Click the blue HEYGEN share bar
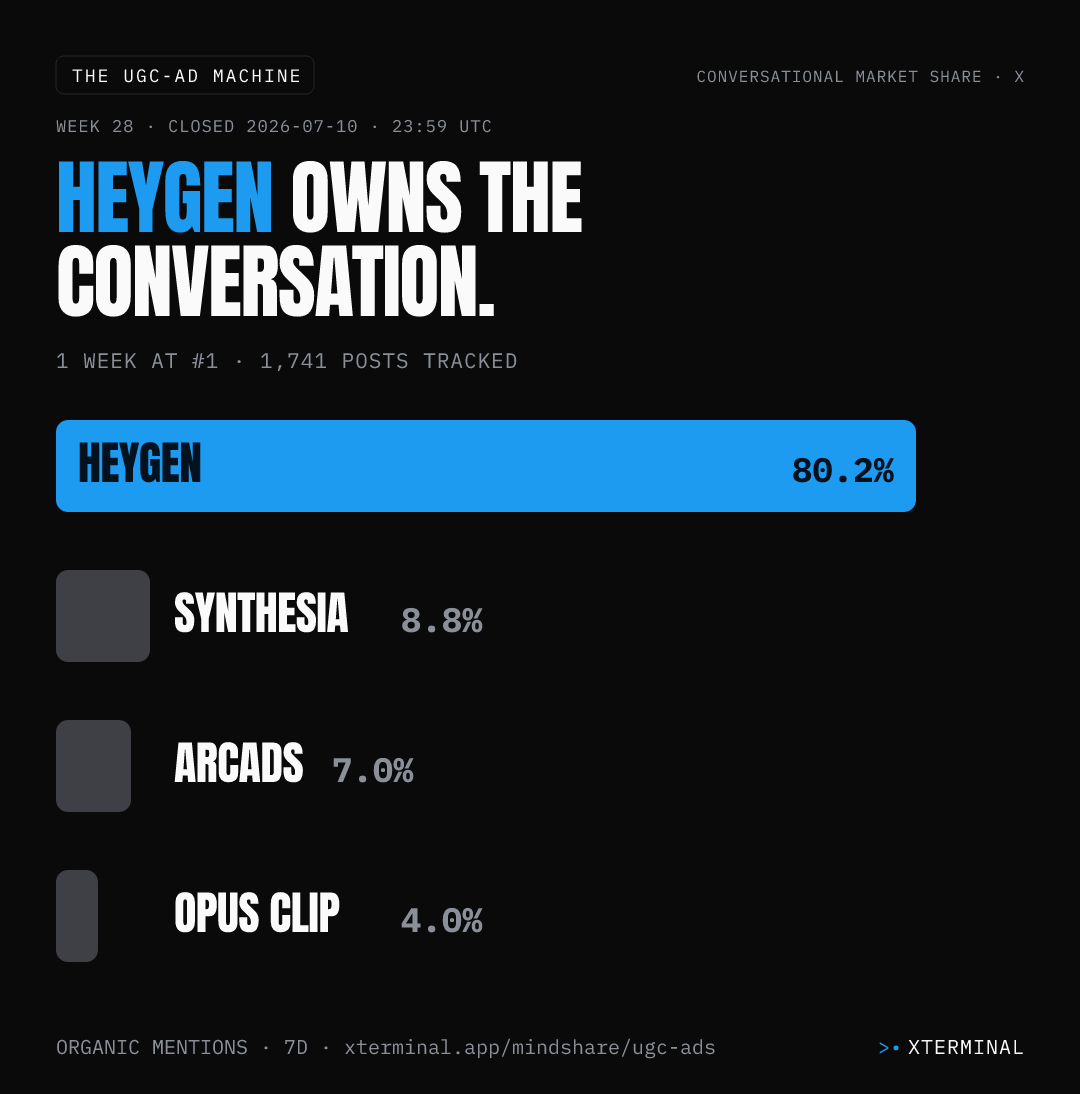1080x1094 pixels. (x=486, y=466)
